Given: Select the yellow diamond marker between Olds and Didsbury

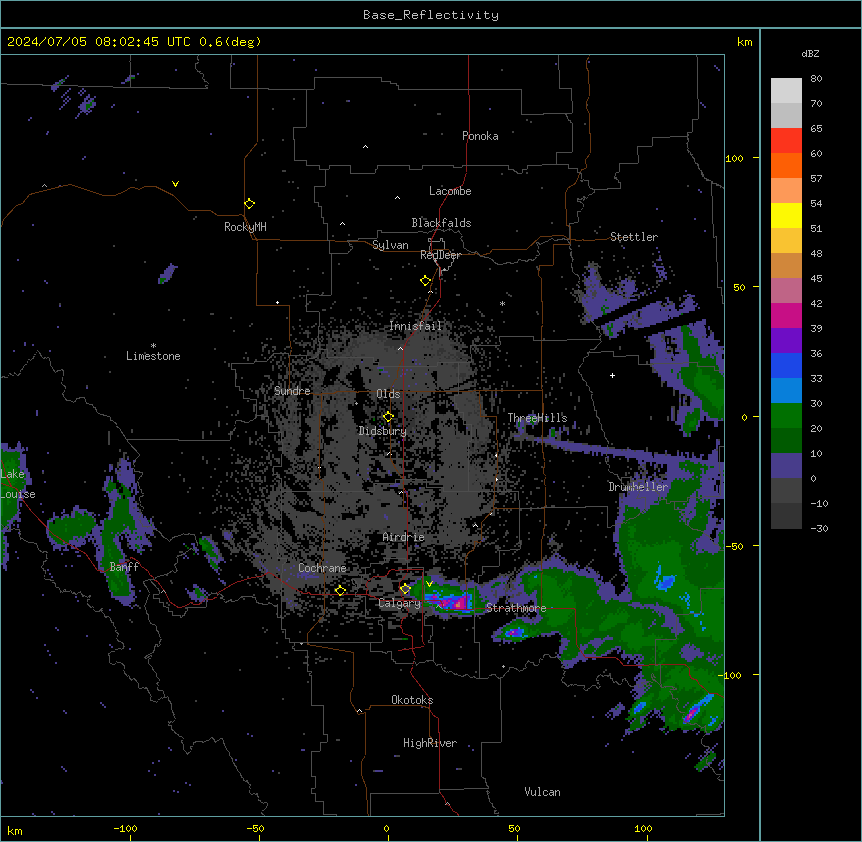Looking at the screenshot, I should point(388,417).
